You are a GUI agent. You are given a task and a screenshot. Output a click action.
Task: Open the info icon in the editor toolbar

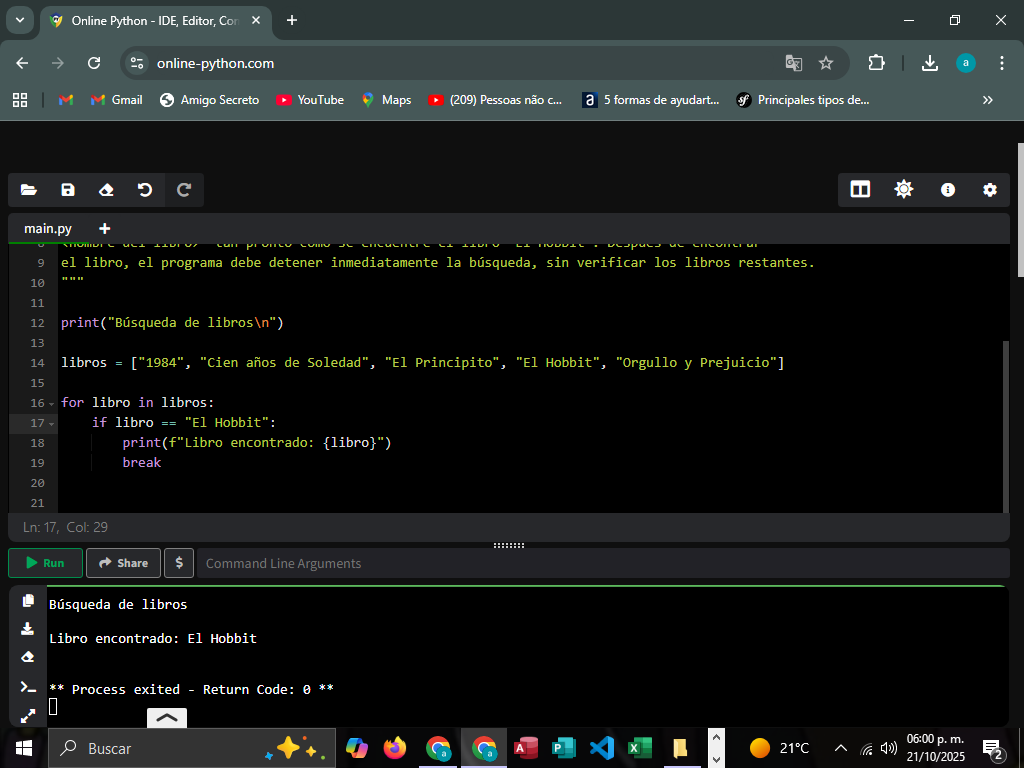(947, 190)
